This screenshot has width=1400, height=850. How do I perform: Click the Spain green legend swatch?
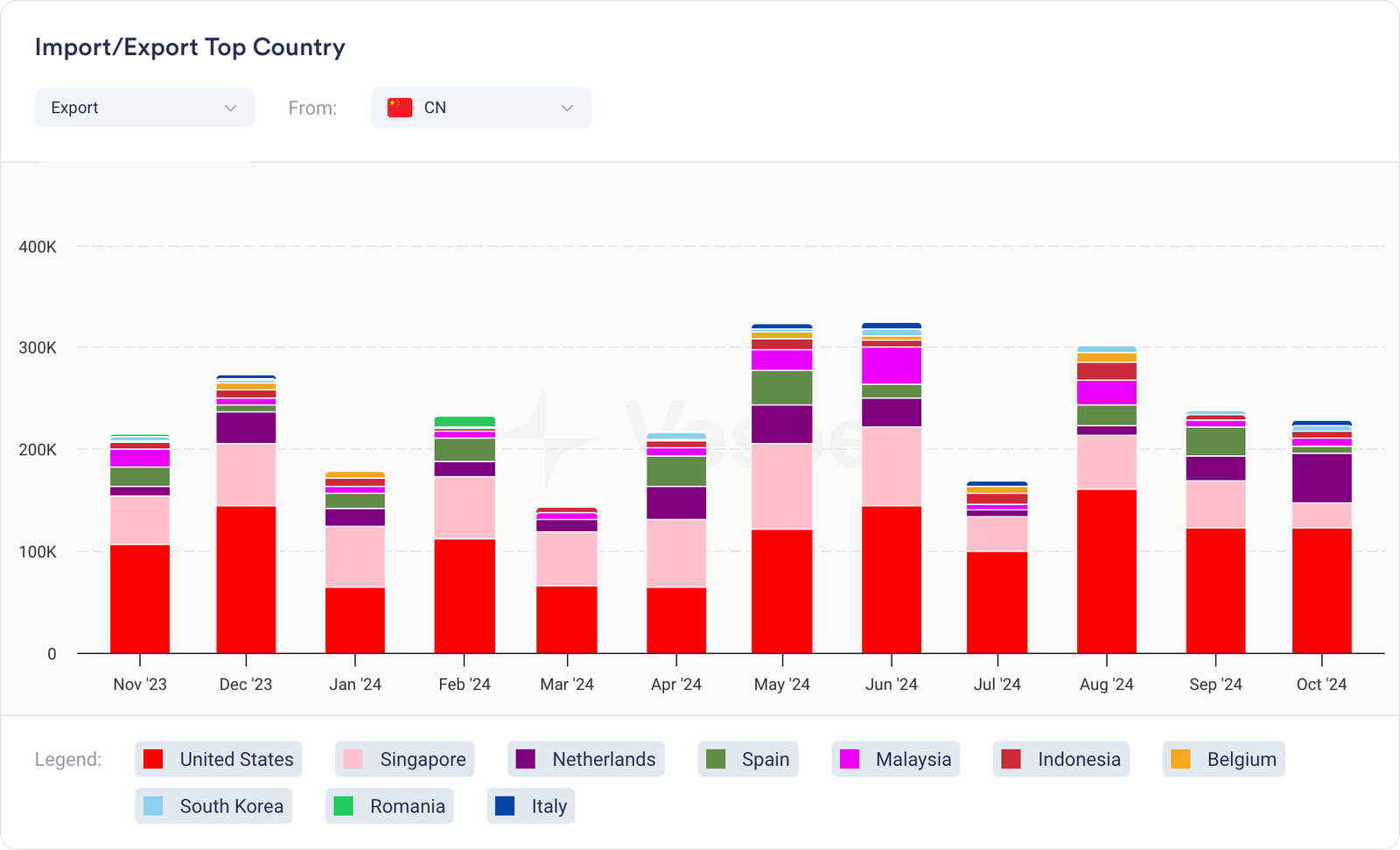(x=716, y=759)
